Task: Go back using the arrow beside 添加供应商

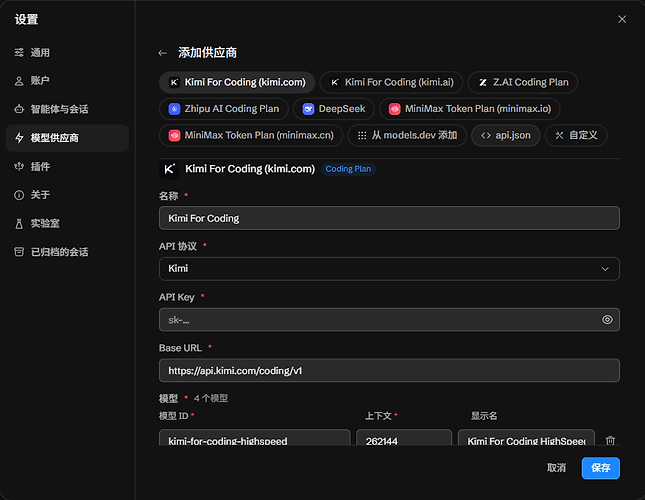Action: [x=162, y=53]
